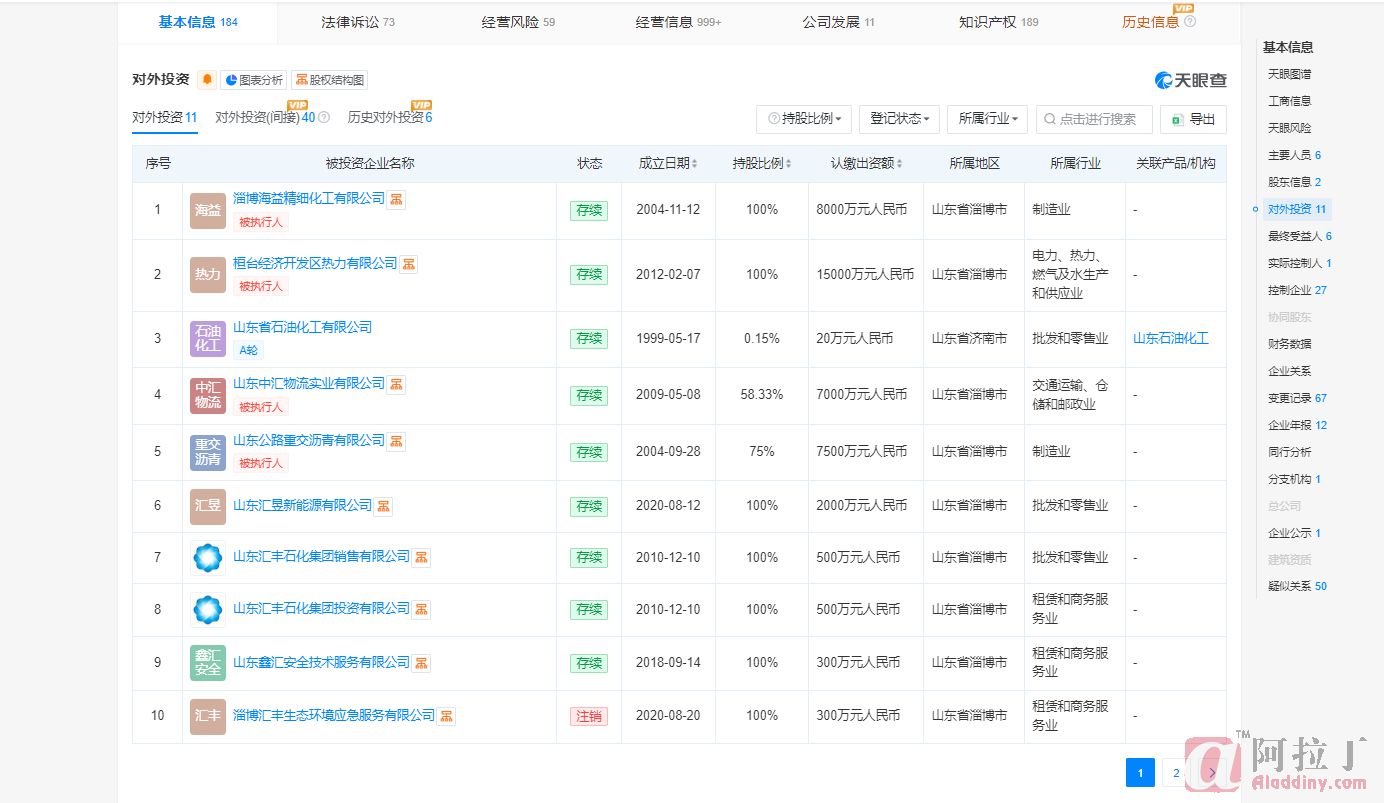The image size is (1384, 803).
Task: Click equity icon next to 山东汇丰石化集团投资有限公司
Action: (422, 609)
